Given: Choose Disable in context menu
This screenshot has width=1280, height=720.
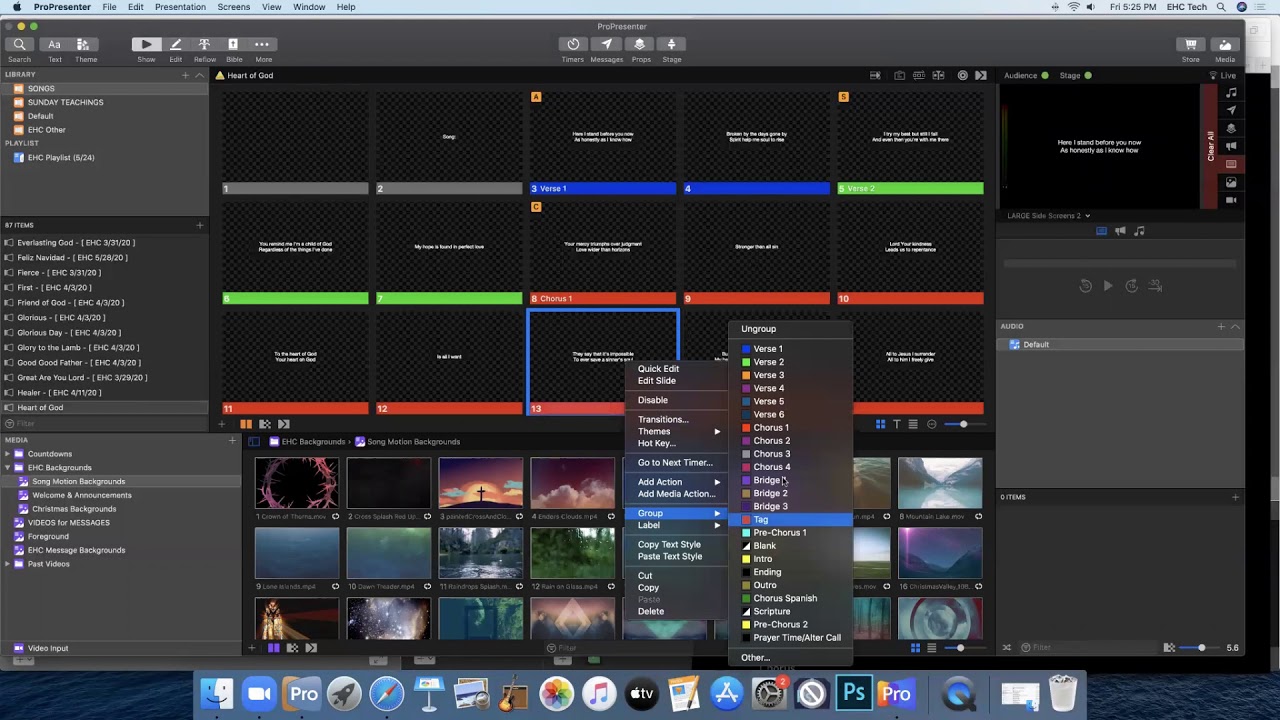Looking at the screenshot, I should click(x=653, y=400).
